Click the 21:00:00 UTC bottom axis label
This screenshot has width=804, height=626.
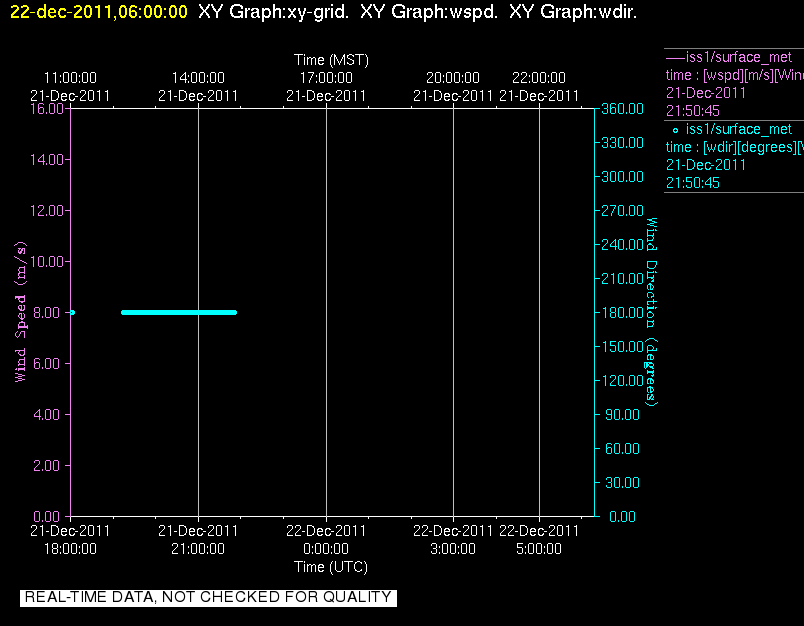198,549
